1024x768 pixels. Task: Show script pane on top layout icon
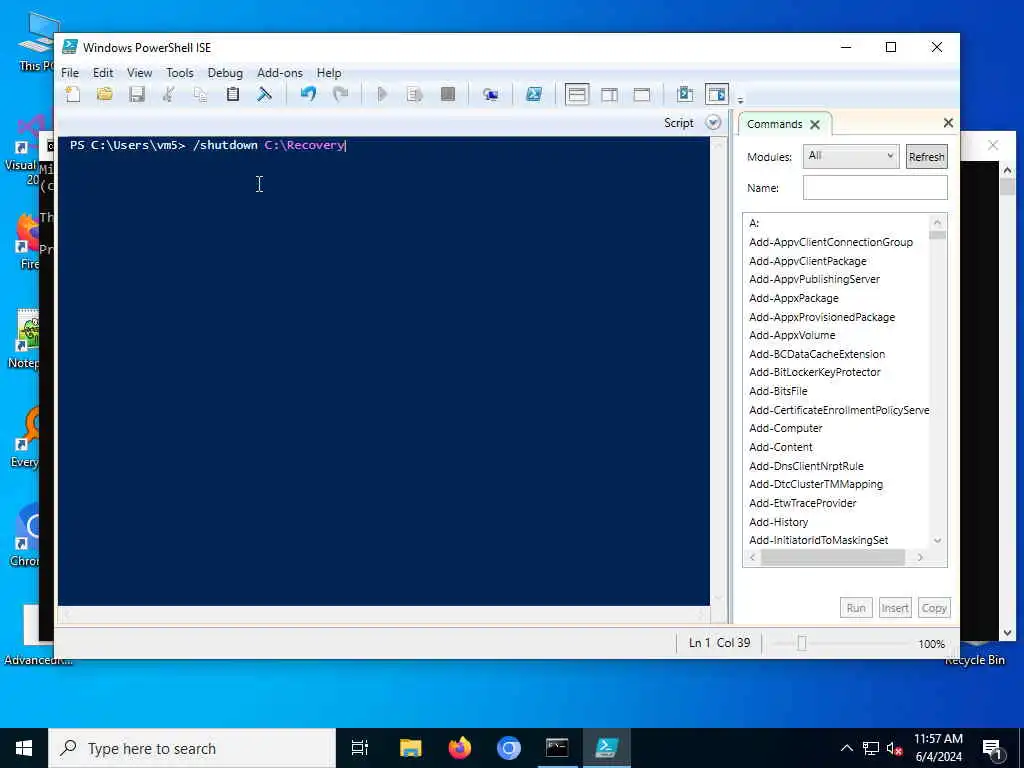click(x=577, y=95)
